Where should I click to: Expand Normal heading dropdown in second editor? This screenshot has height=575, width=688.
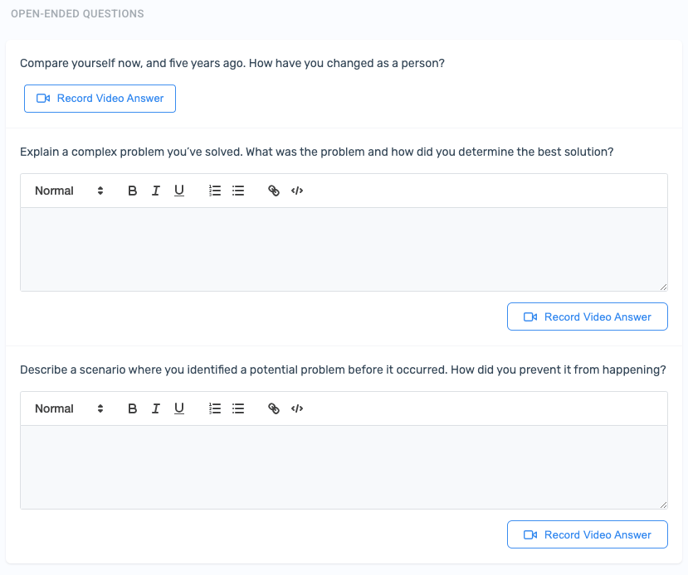(69, 409)
